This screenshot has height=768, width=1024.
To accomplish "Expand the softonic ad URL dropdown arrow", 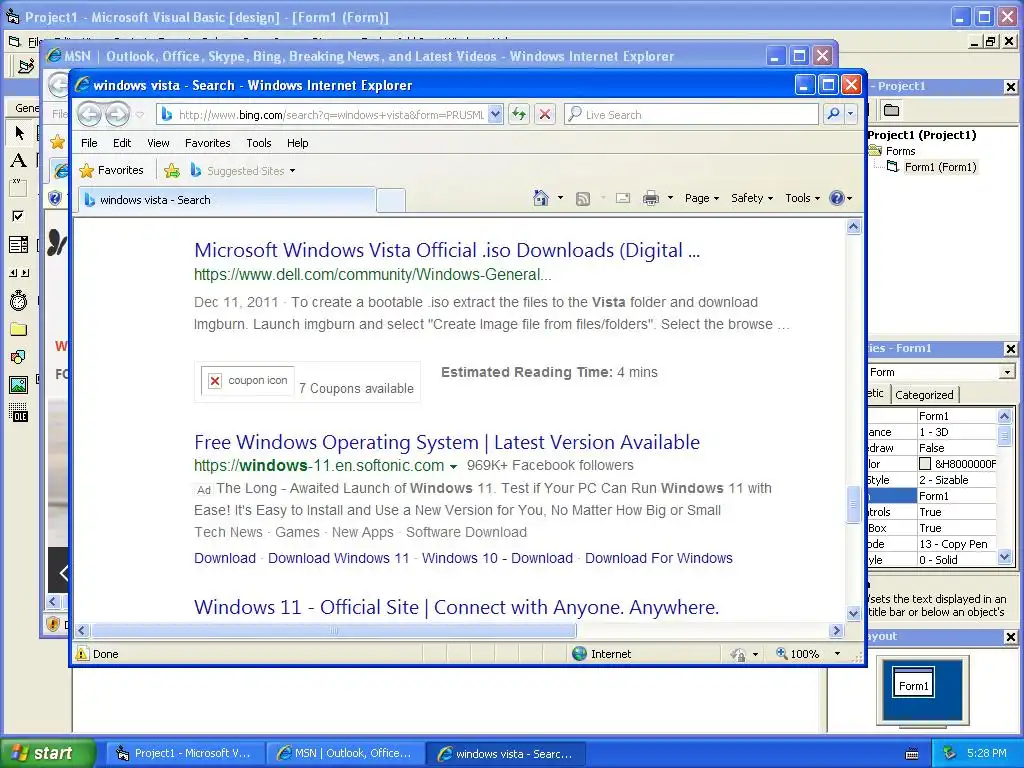I will (x=453, y=466).
